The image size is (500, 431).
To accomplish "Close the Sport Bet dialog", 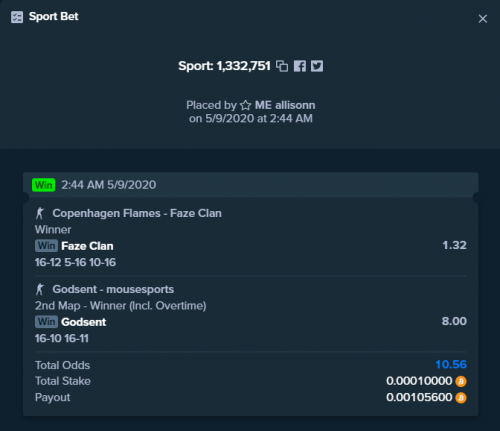I will click(483, 19).
